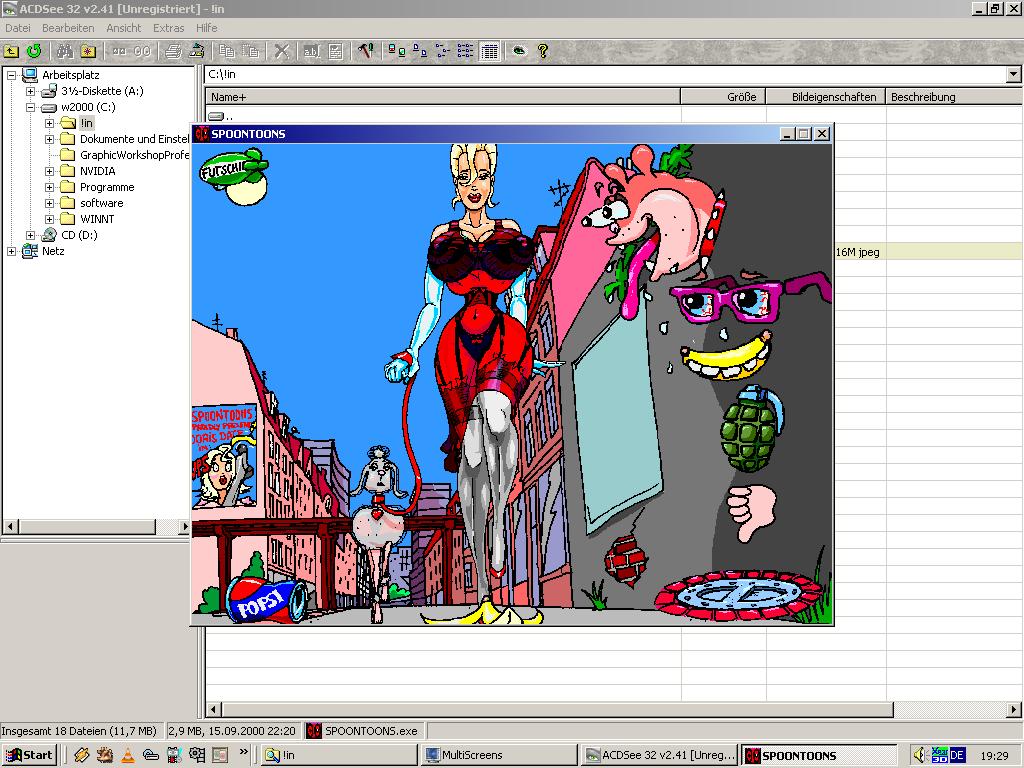Open the path combo box dropdown arrow
Image resolution: width=1024 pixels, height=768 pixels.
tap(1013, 74)
